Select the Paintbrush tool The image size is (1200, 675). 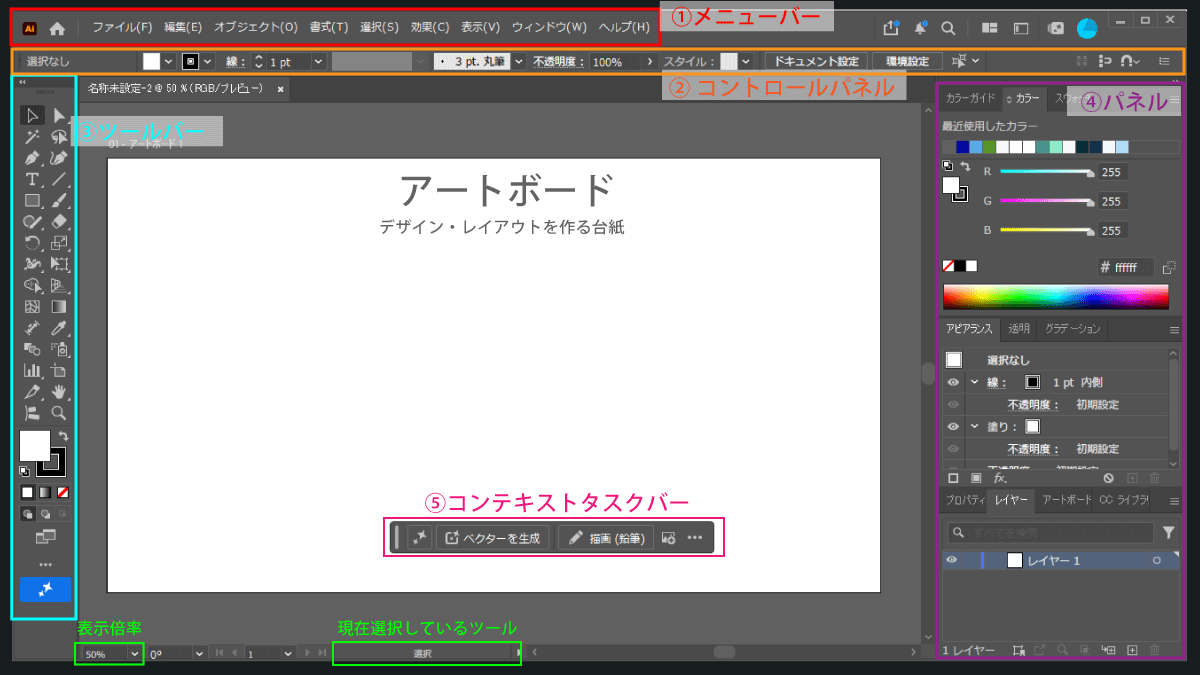click(x=59, y=200)
